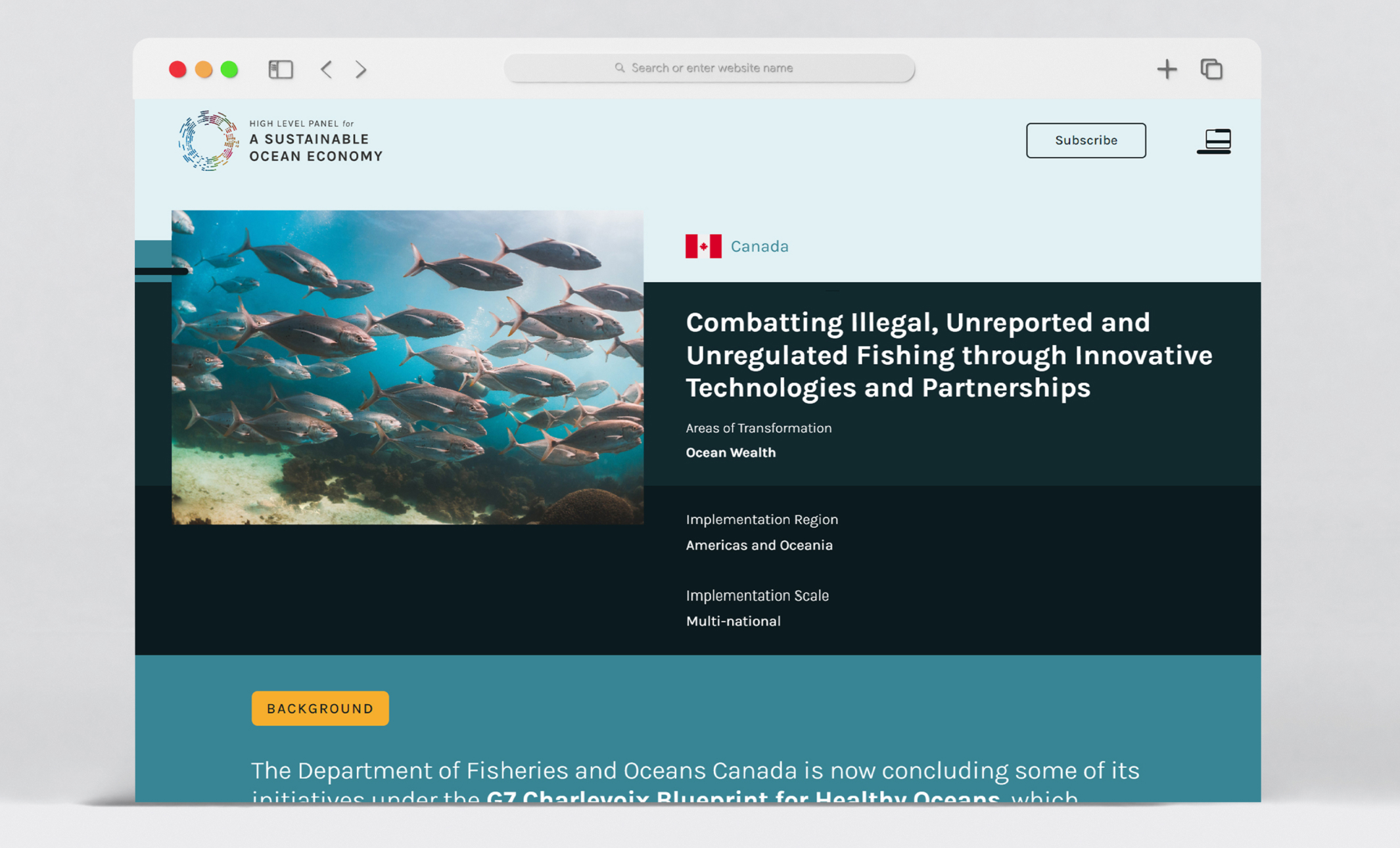
Task: Click the search magnifier icon in address bar
Action: (x=619, y=68)
